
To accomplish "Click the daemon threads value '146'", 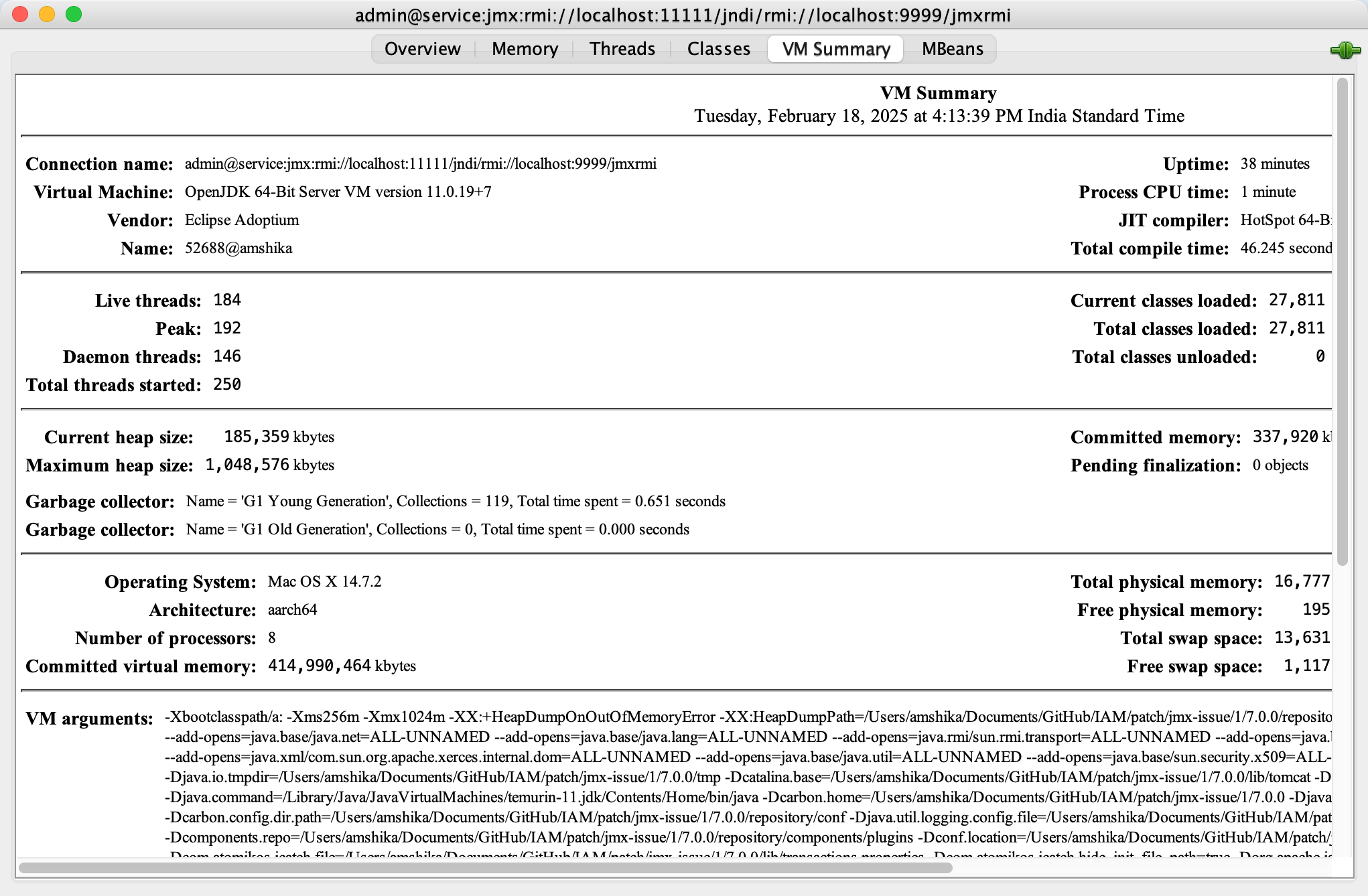I will click(227, 356).
